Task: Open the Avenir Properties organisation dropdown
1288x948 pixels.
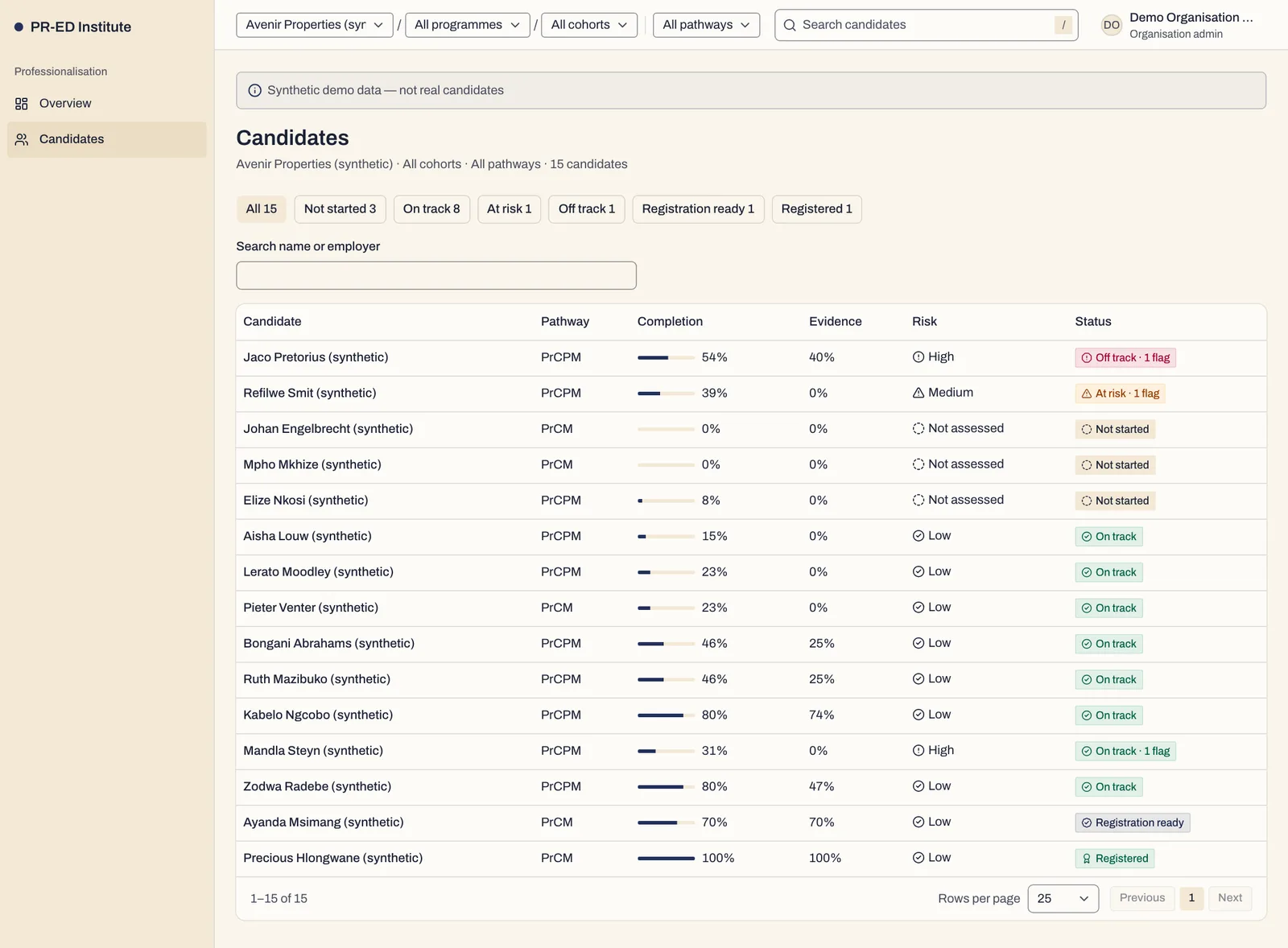Action: (x=315, y=25)
